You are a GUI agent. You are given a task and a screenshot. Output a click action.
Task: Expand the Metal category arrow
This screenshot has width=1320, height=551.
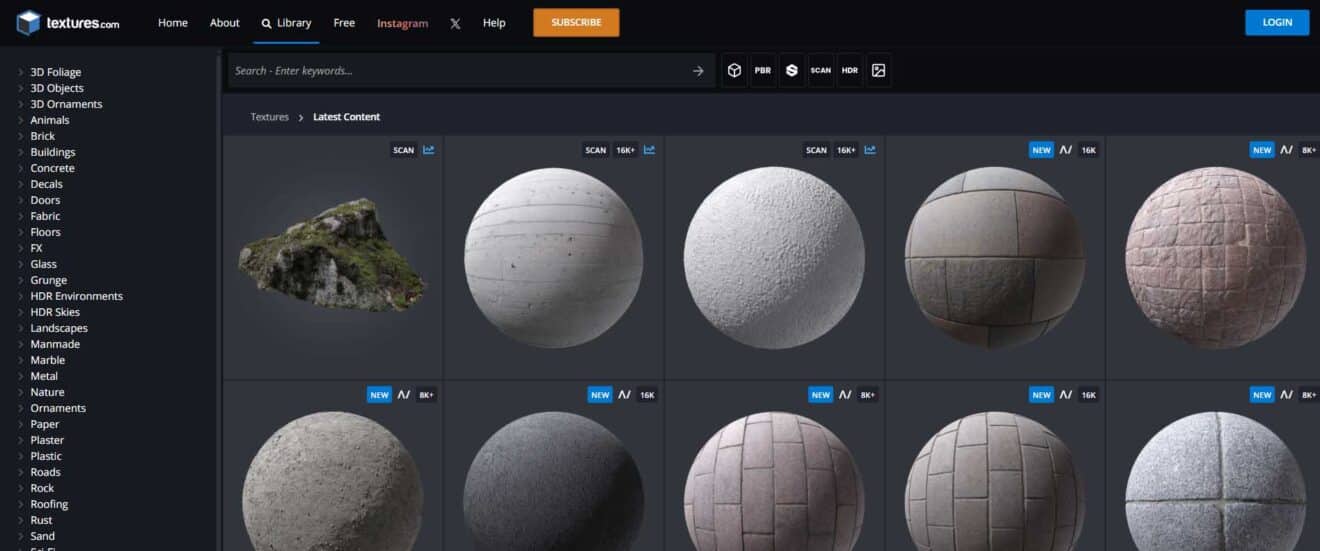pyautogui.click(x=21, y=376)
